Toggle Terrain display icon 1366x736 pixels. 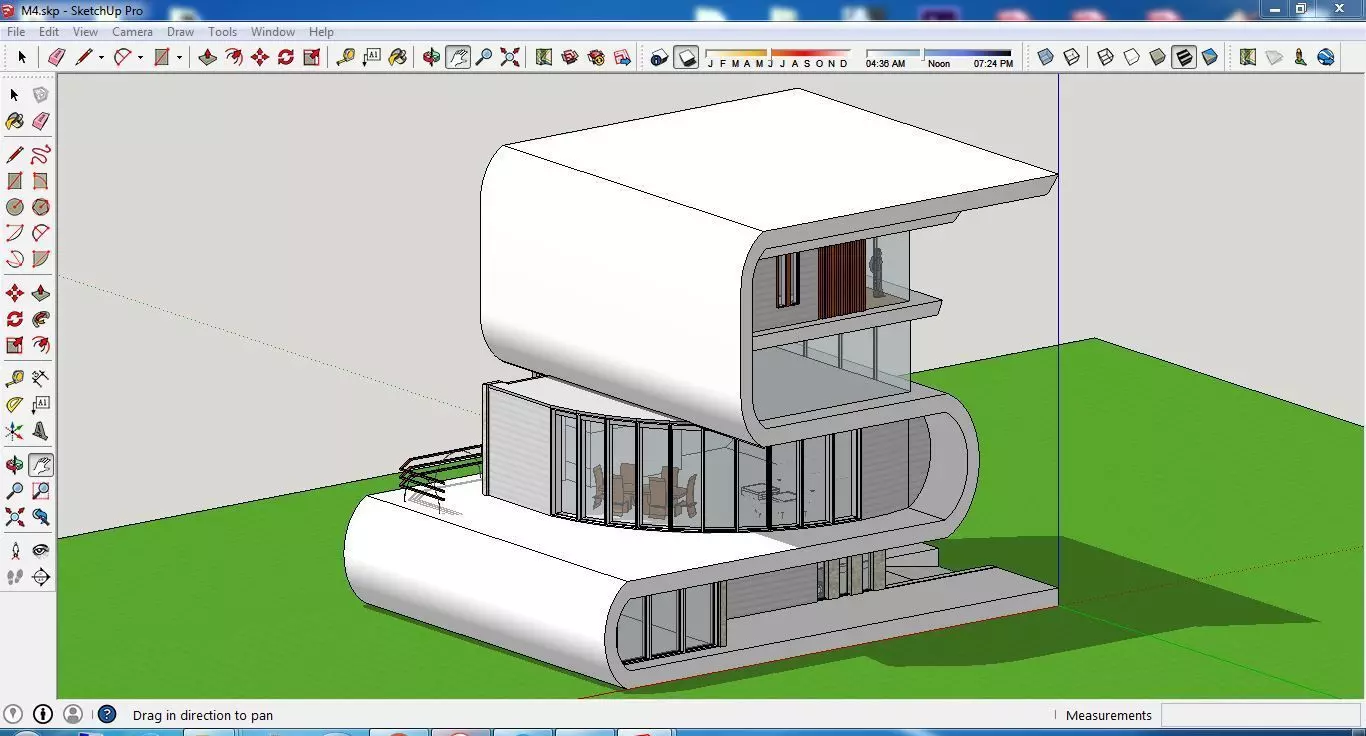tap(1274, 57)
